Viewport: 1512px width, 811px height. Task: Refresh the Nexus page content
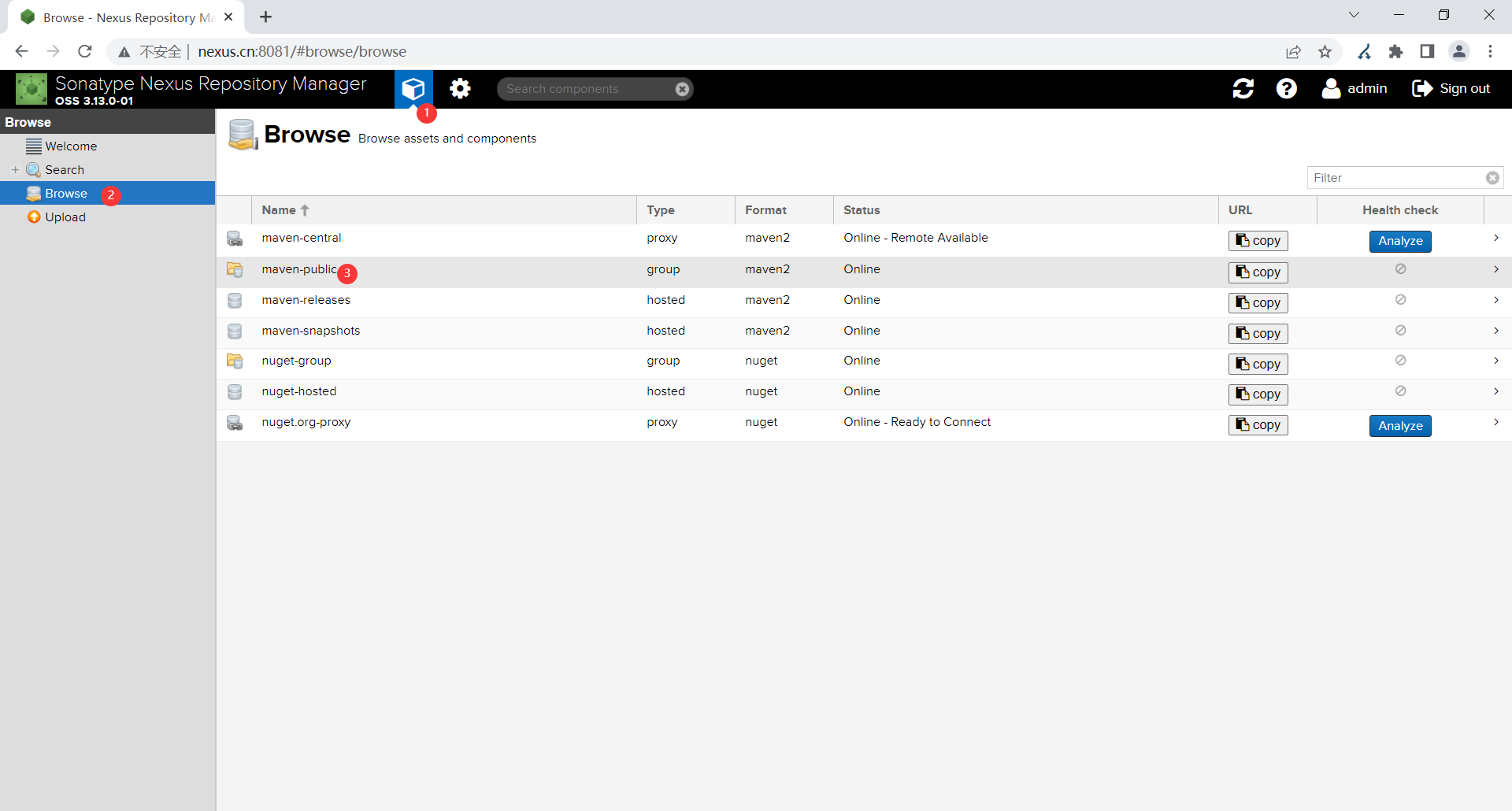tap(1243, 89)
